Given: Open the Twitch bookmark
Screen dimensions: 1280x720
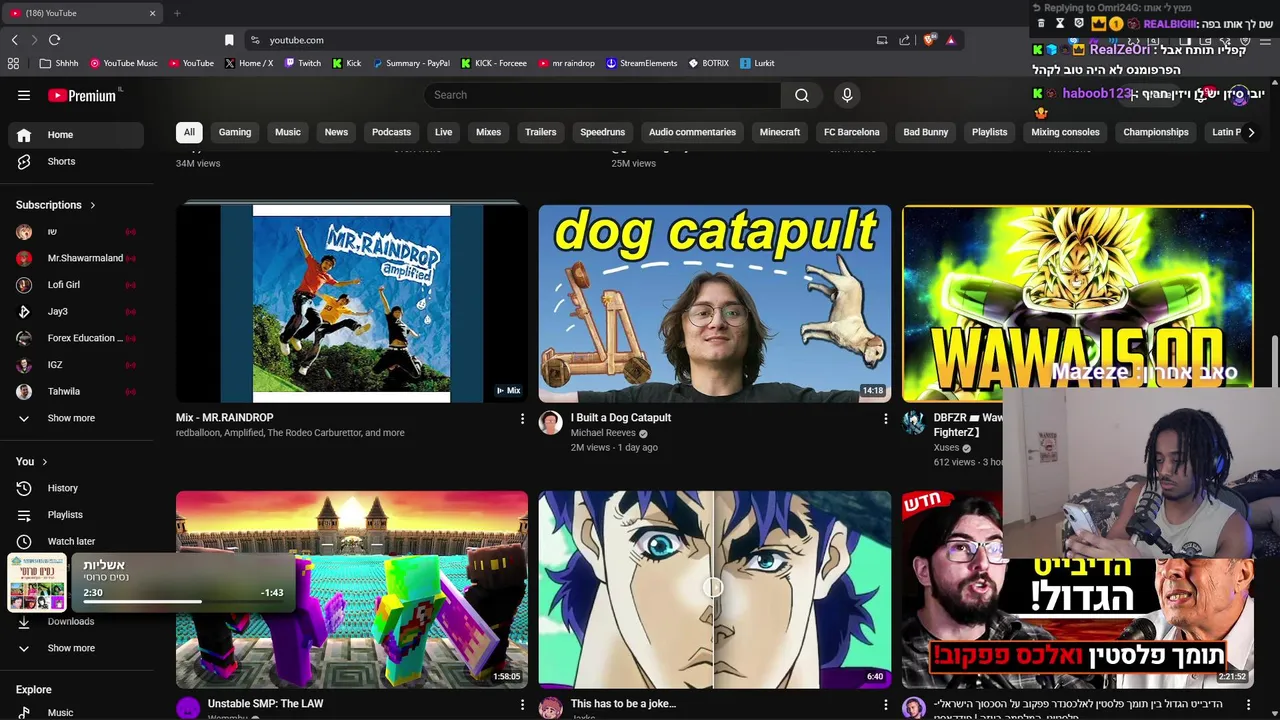Looking at the screenshot, I should pos(303,63).
